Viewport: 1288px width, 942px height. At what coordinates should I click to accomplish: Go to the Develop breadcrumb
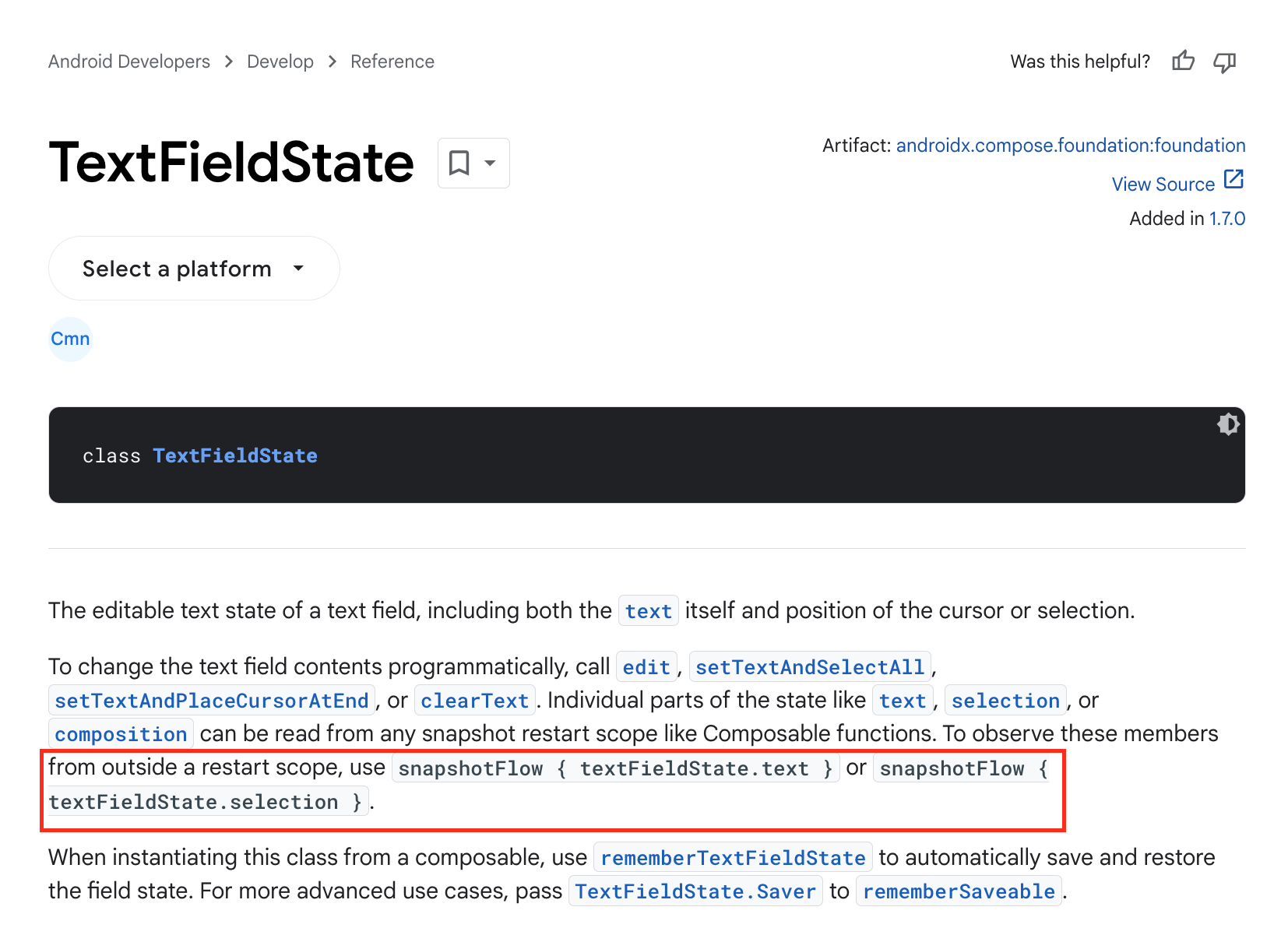coord(280,62)
